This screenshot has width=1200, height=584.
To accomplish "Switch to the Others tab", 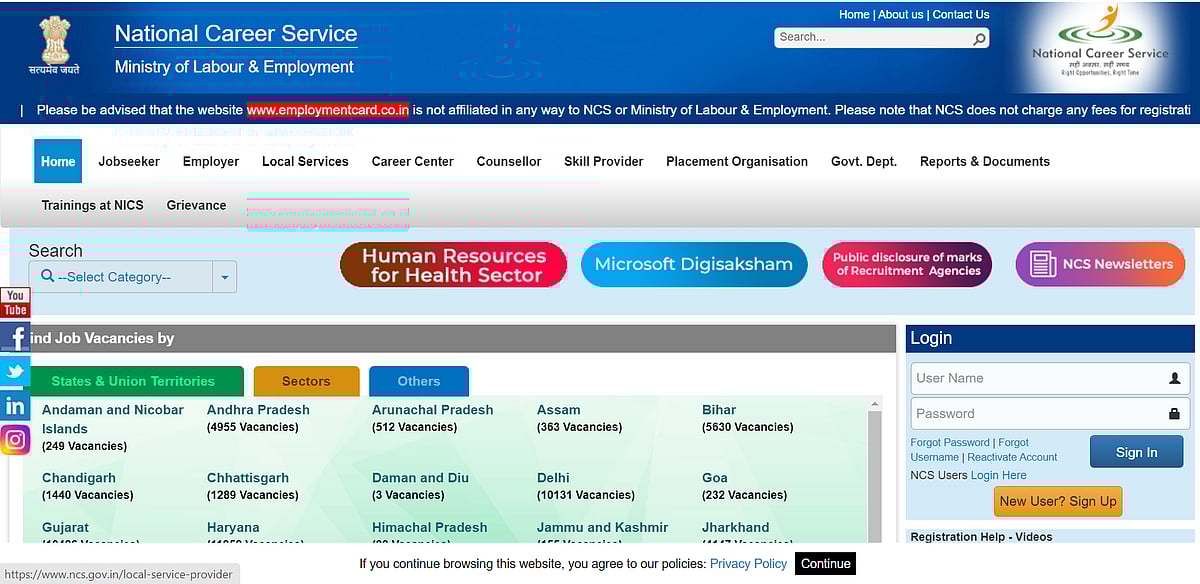I will coord(418,381).
